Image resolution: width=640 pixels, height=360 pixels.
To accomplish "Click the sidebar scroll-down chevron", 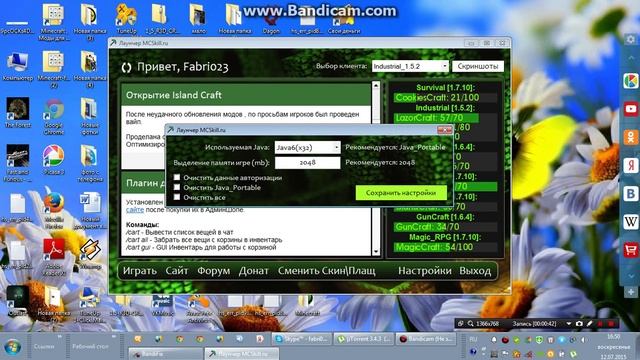I will [x=631, y=276].
